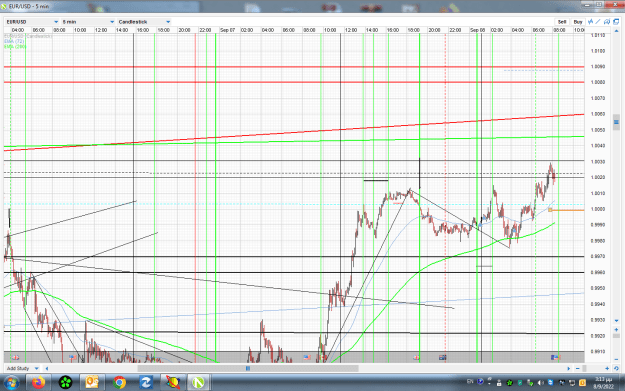625x391 pixels.
Task: Click the Sep 08 date label
Action: pyautogui.click(x=477, y=30)
